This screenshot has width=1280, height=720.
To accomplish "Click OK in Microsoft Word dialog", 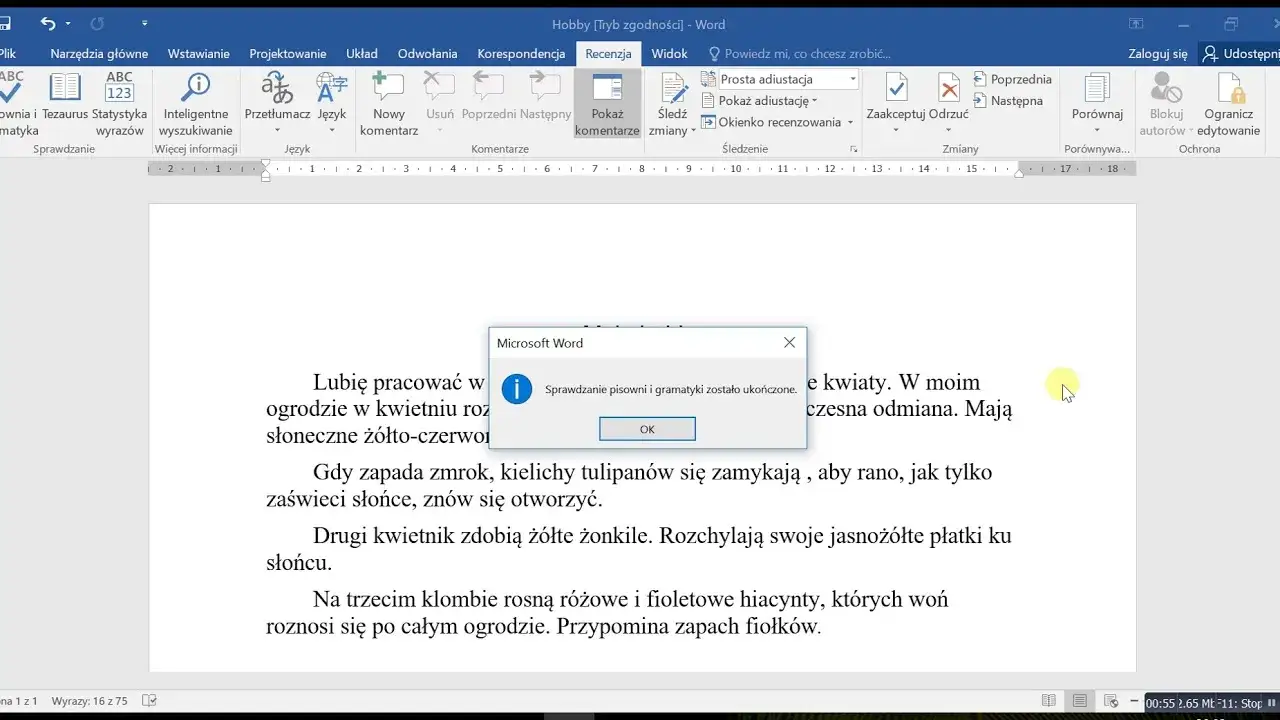I will pyautogui.click(x=647, y=429).
